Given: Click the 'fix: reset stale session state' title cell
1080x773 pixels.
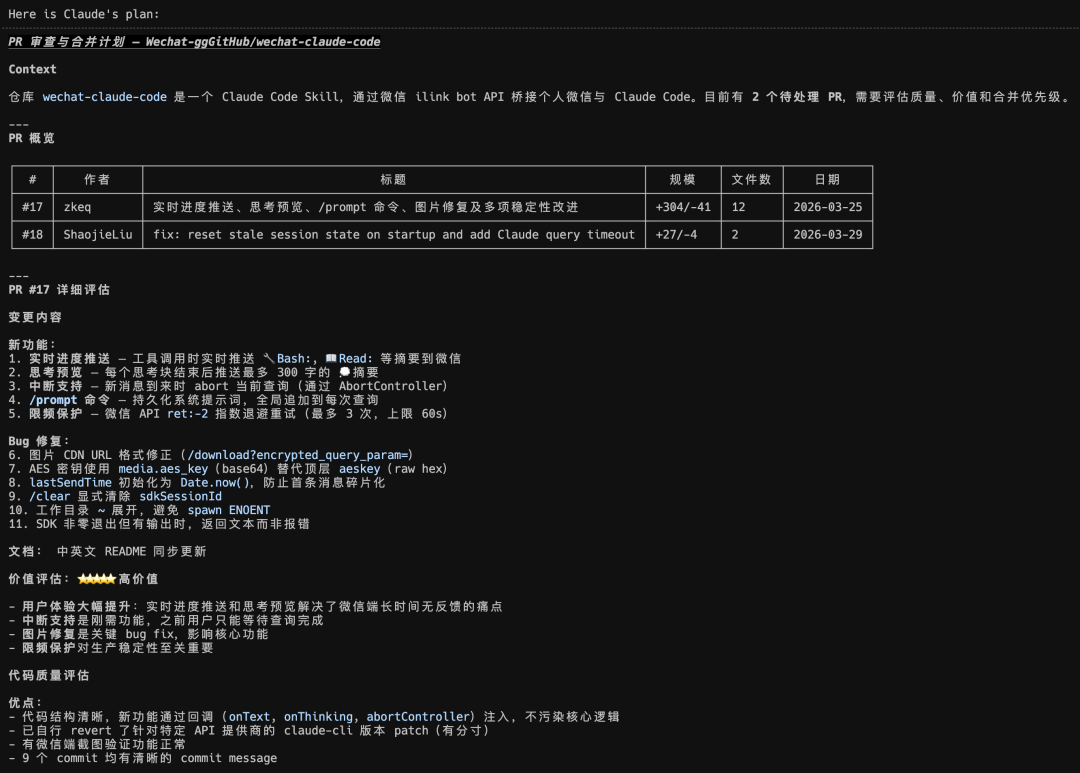Looking at the screenshot, I should click(x=394, y=234).
